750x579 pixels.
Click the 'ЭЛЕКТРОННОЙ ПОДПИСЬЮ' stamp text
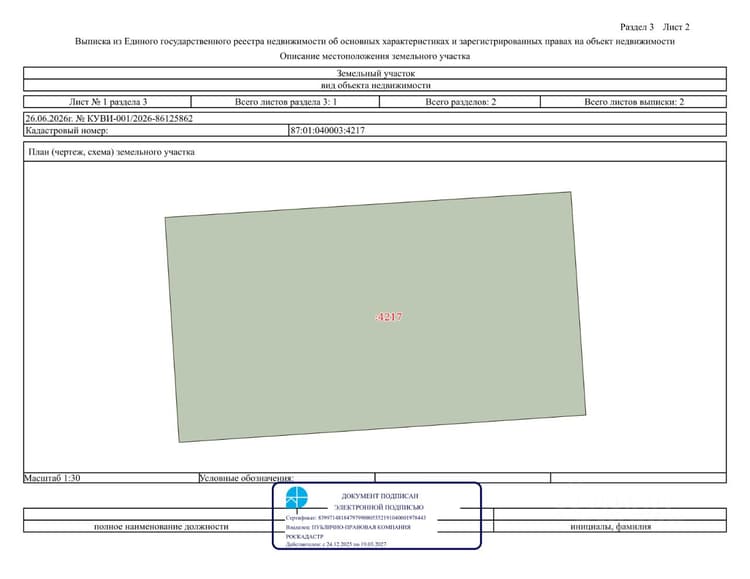(x=378, y=507)
